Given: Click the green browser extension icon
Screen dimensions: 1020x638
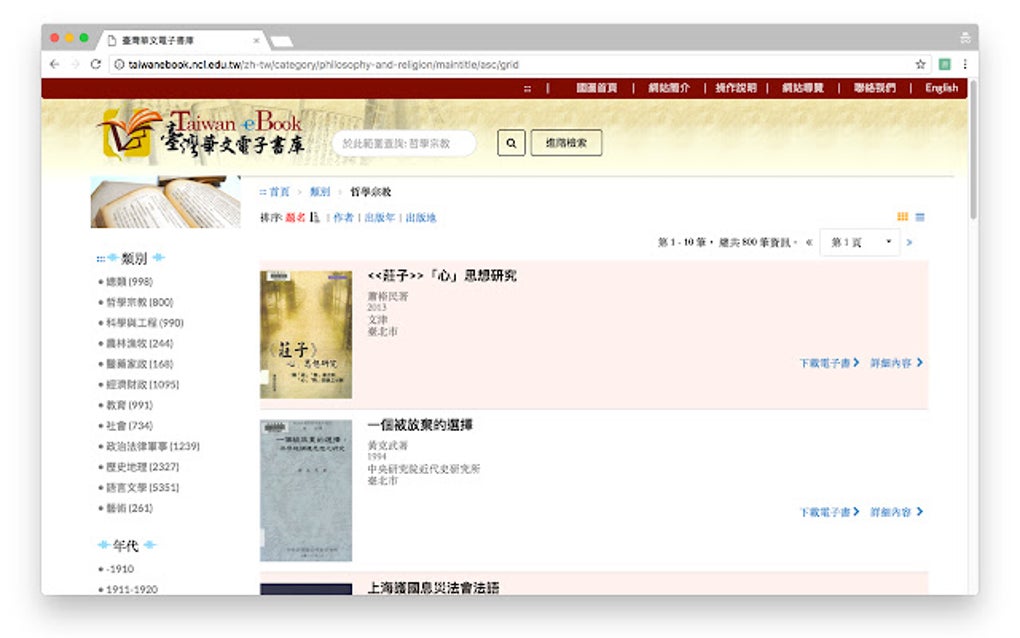Looking at the screenshot, I should click(x=945, y=64).
